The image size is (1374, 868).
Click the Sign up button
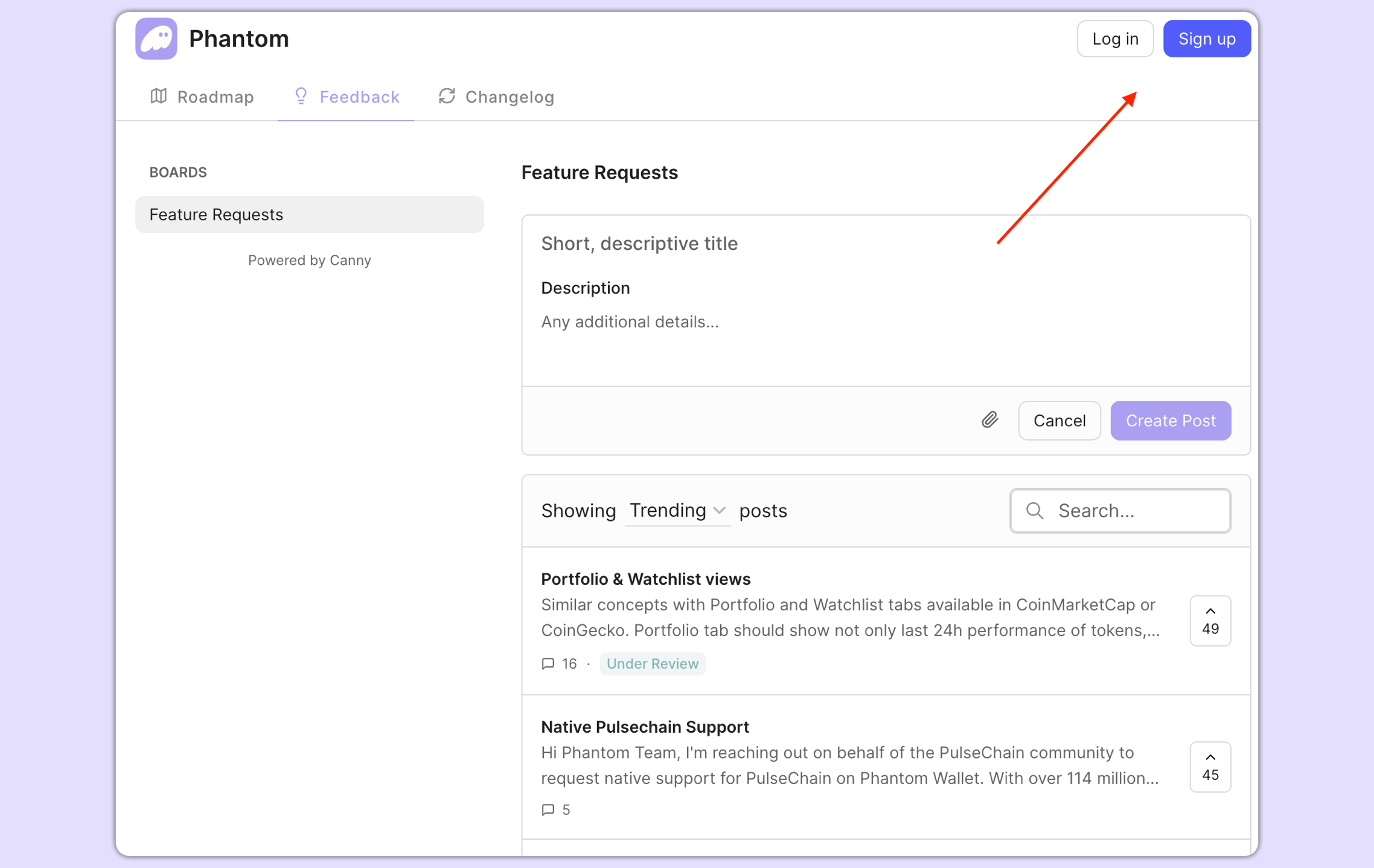coord(1207,39)
